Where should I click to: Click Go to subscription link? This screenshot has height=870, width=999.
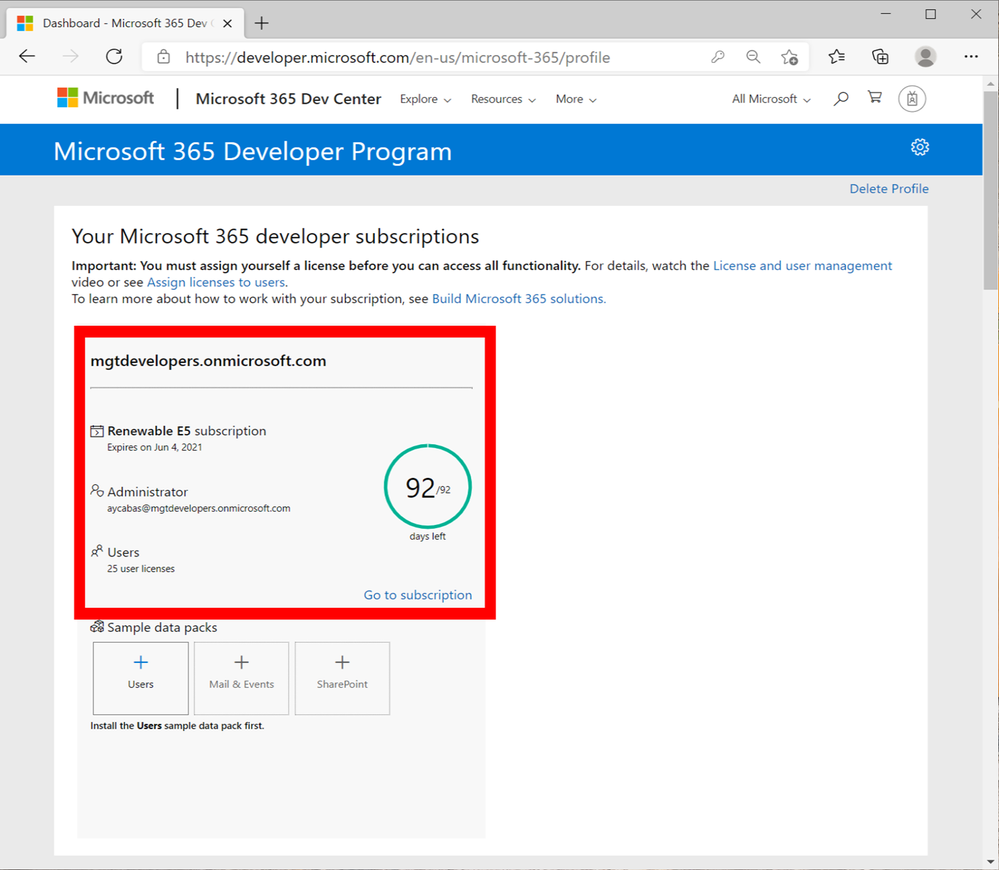coord(418,595)
